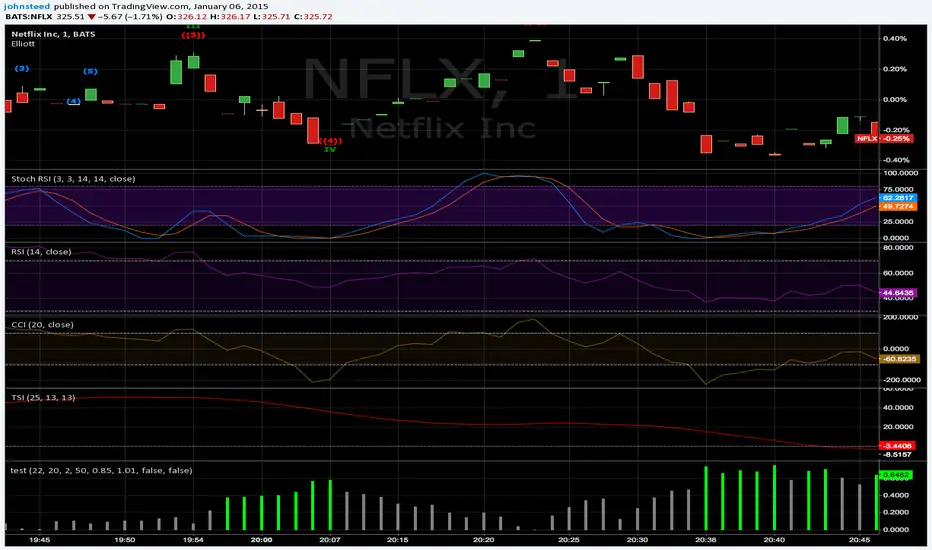This screenshot has height=550, width=932.
Task: Click the −5.67 (−1.71%) change value
Action: click(x=130, y=17)
